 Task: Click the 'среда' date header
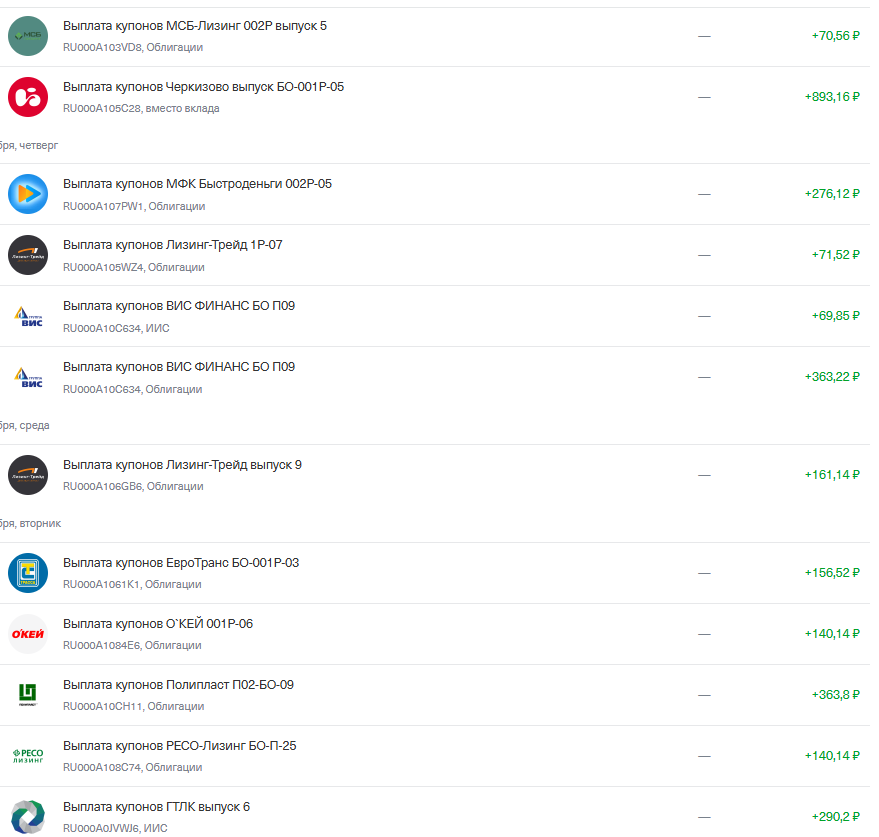(25, 426)
